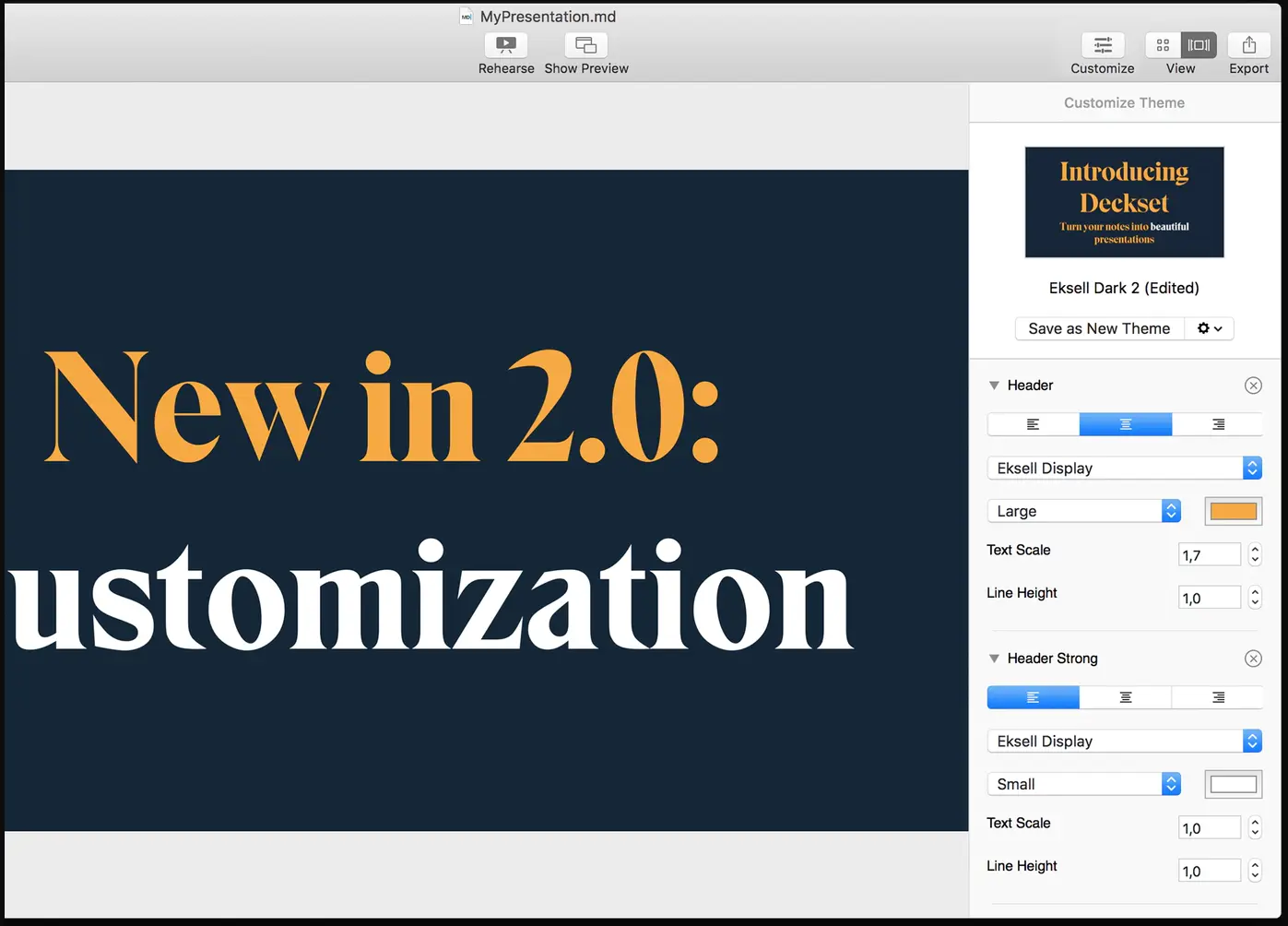Open gear menu next to Save as New Theme
1288x926 pixels.
[1209, 328]
